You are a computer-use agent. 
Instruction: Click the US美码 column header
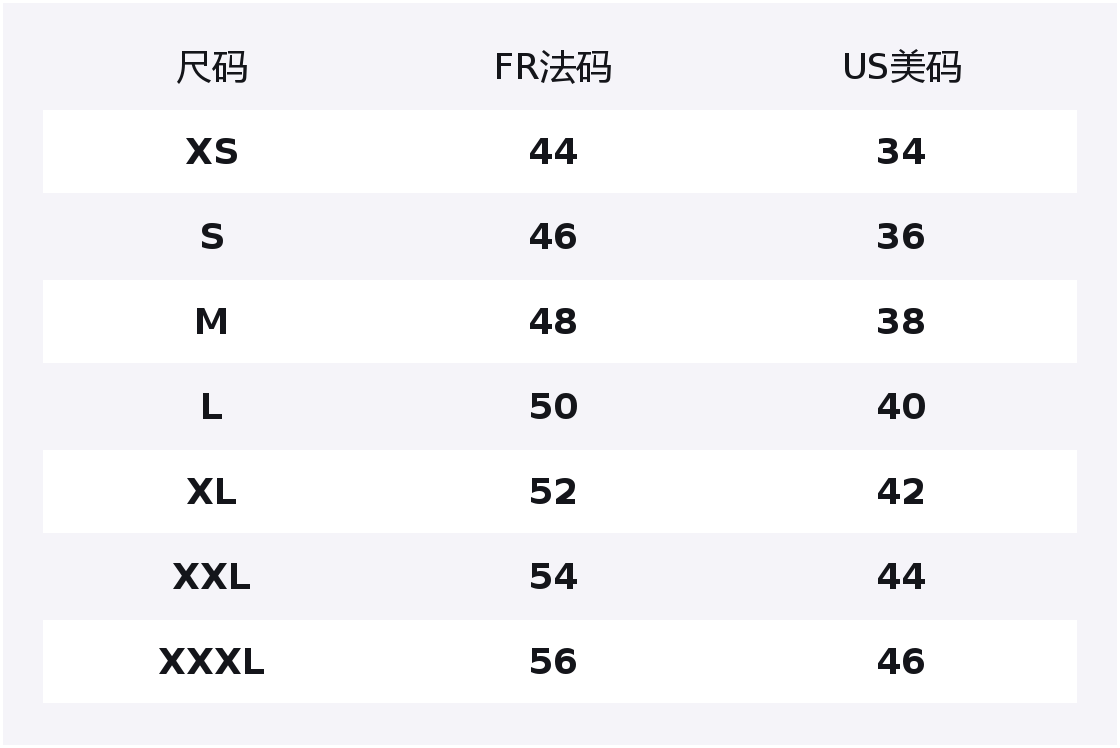[x=901, y=68]
